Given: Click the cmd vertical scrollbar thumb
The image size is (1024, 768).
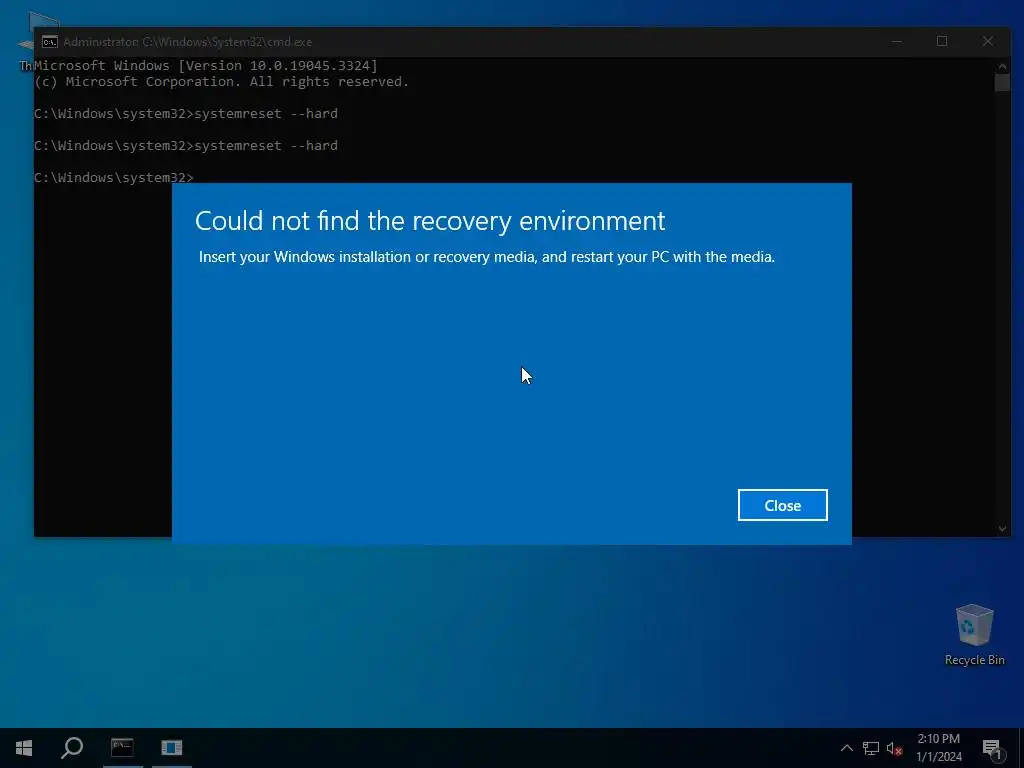Looking at the screenshot, I should [x=1002, y=83].
